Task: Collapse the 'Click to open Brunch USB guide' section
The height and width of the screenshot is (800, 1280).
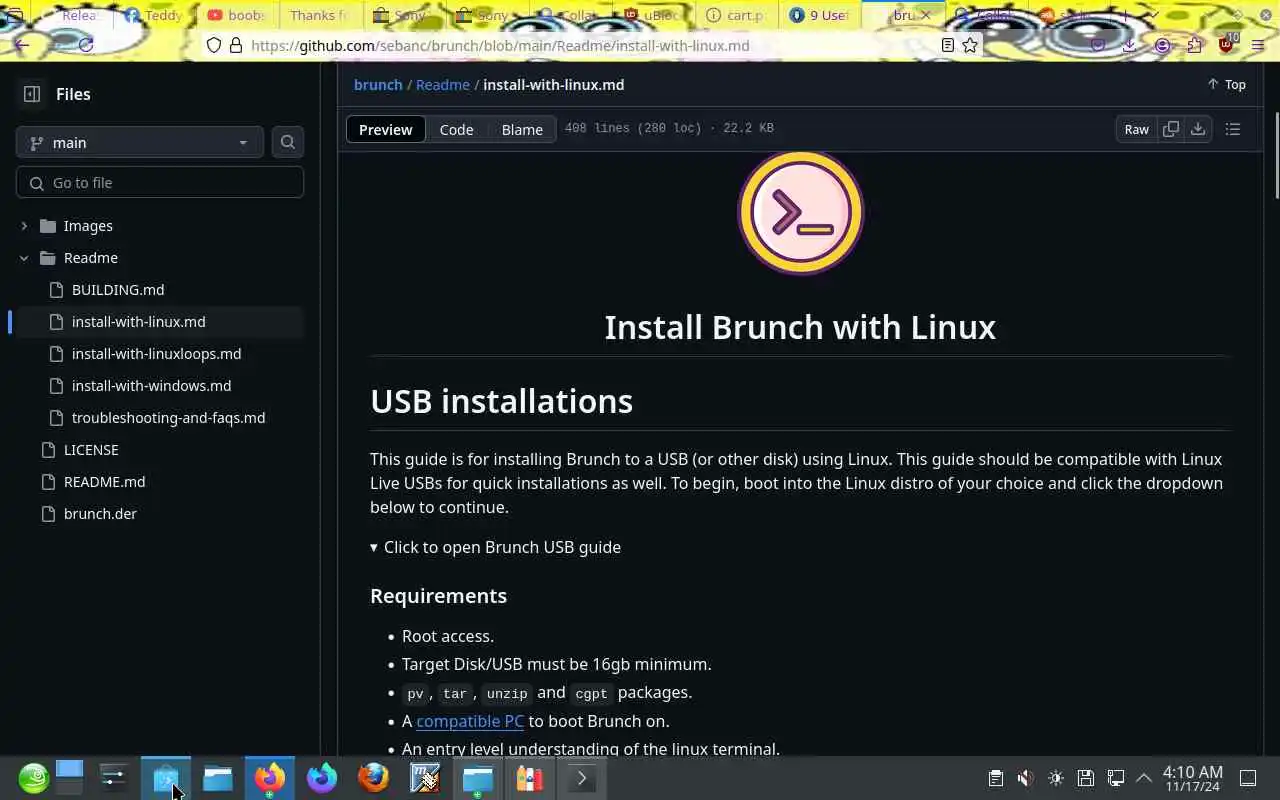Action: (496, 547)
